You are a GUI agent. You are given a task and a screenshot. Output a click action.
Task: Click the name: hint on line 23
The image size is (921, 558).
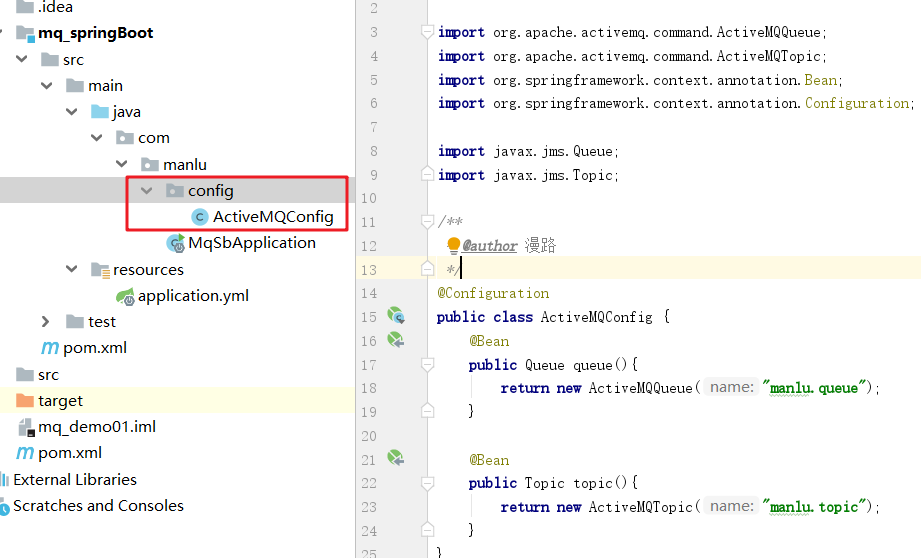coord(731,506)
